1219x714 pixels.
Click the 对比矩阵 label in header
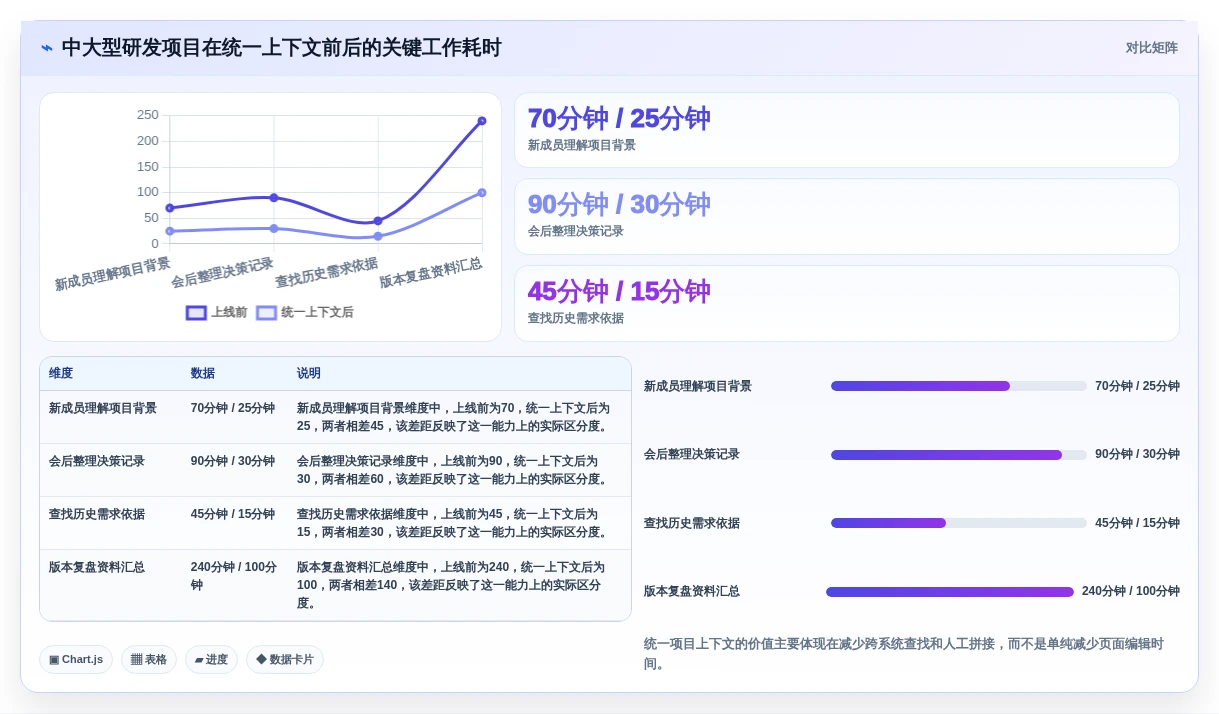1152,48
